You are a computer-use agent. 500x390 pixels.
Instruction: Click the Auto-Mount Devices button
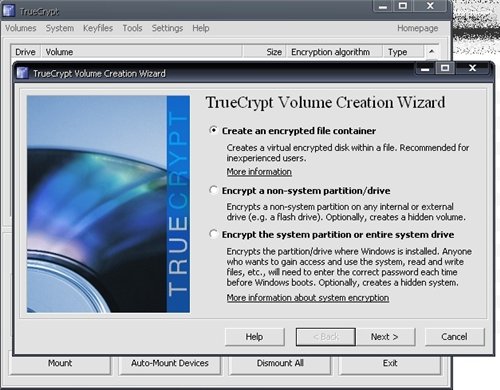pos(170,363)
